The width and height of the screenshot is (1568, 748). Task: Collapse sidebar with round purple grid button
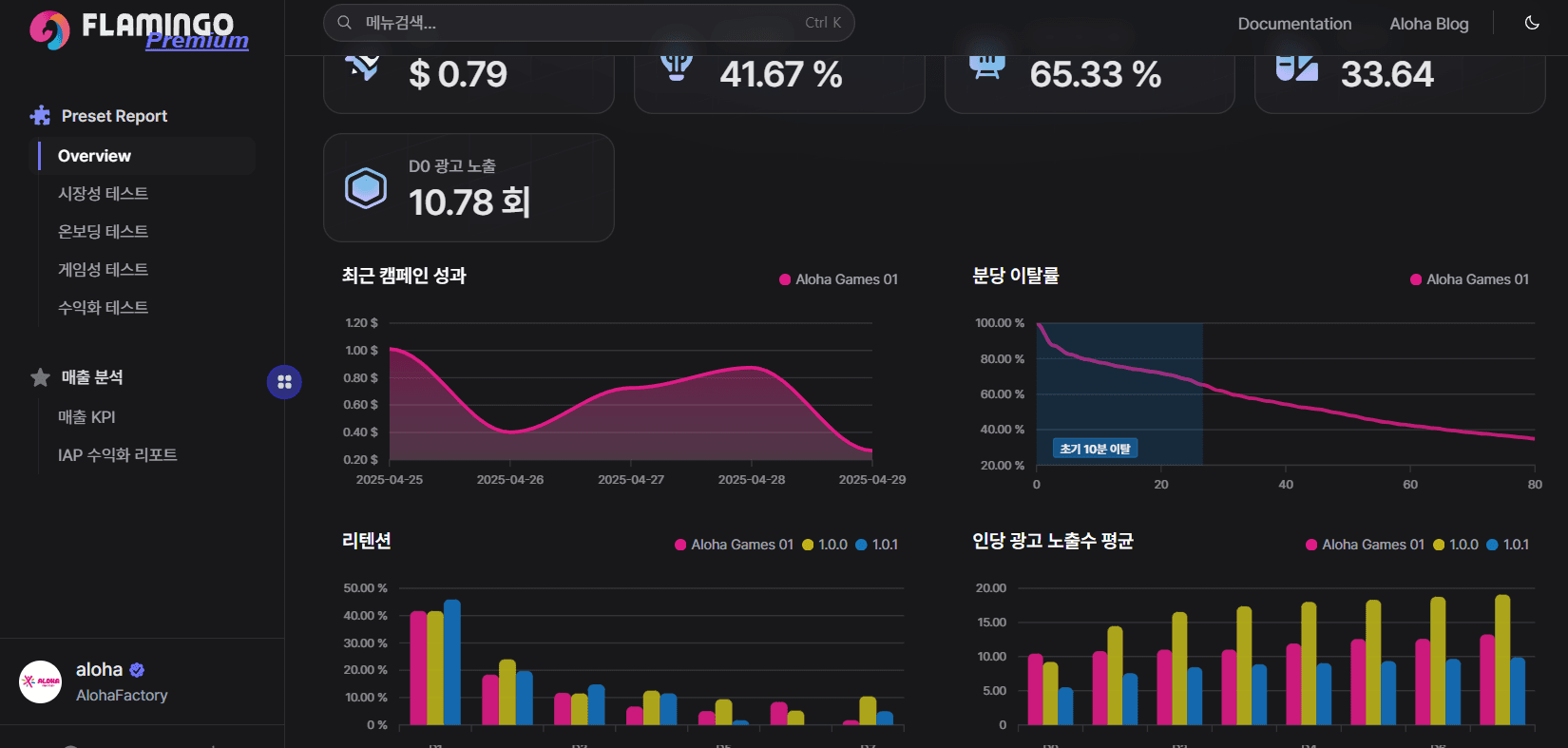284,382
